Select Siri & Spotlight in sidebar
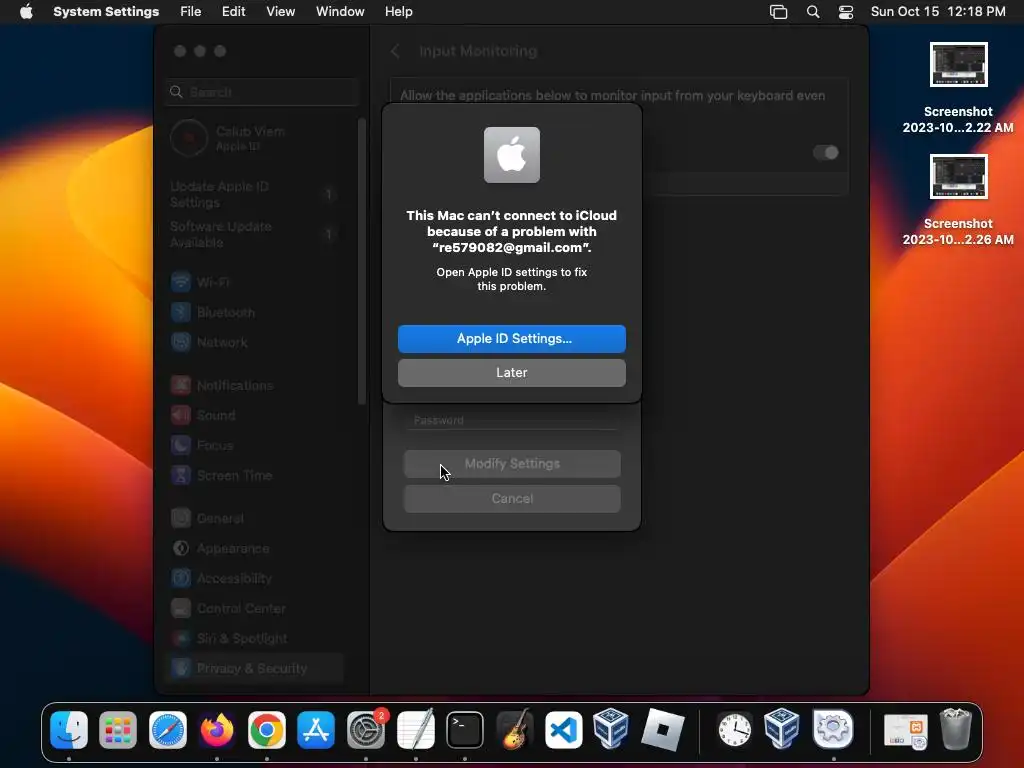Viewport: 1024px width, 768px height. [x=253, y=639]
